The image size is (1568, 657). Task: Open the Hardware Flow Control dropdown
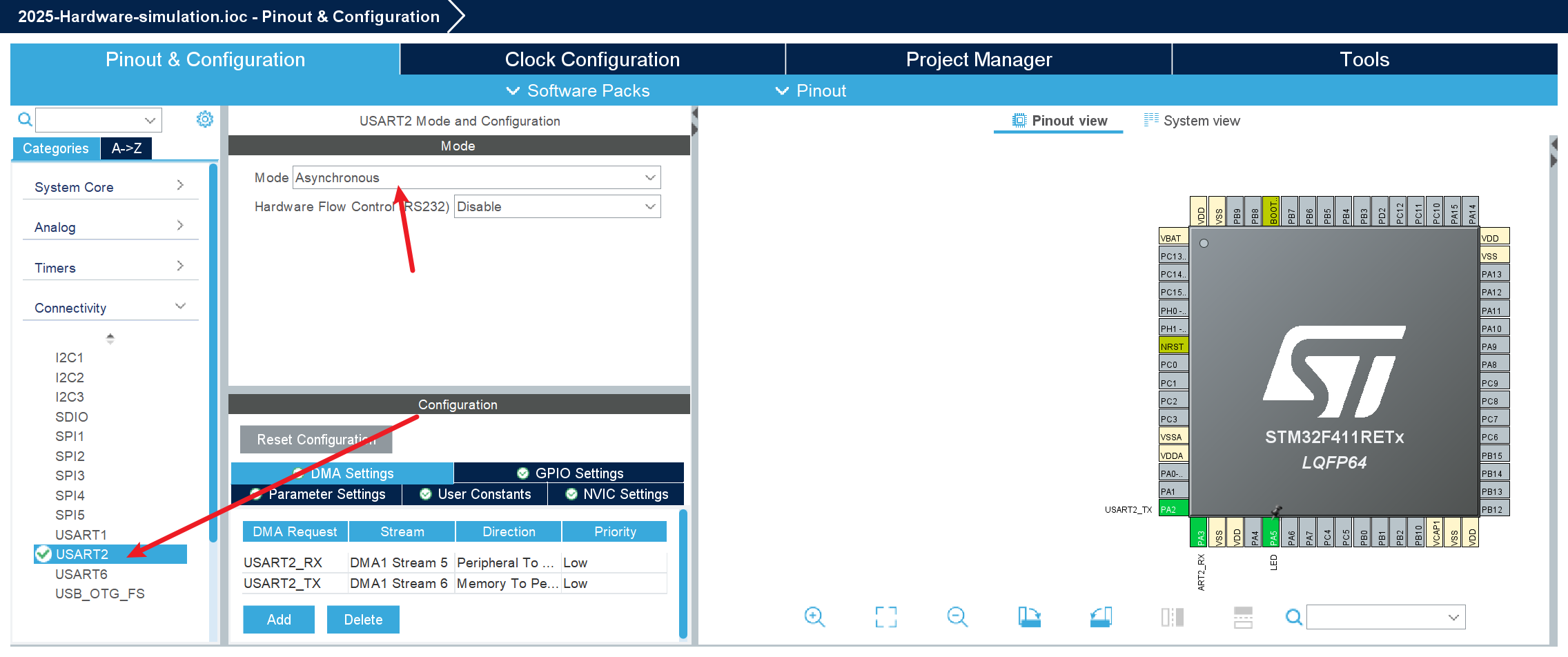click(557, 206)
